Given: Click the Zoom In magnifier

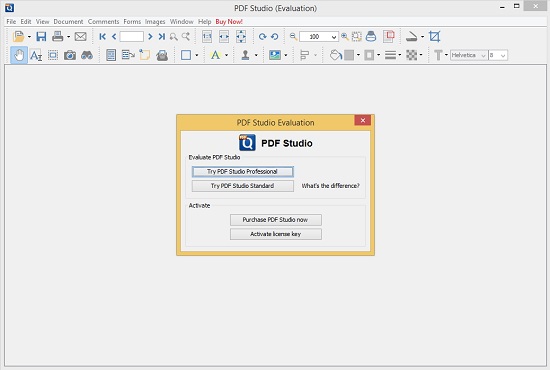Looking at the screenshot, I should 345,36.
